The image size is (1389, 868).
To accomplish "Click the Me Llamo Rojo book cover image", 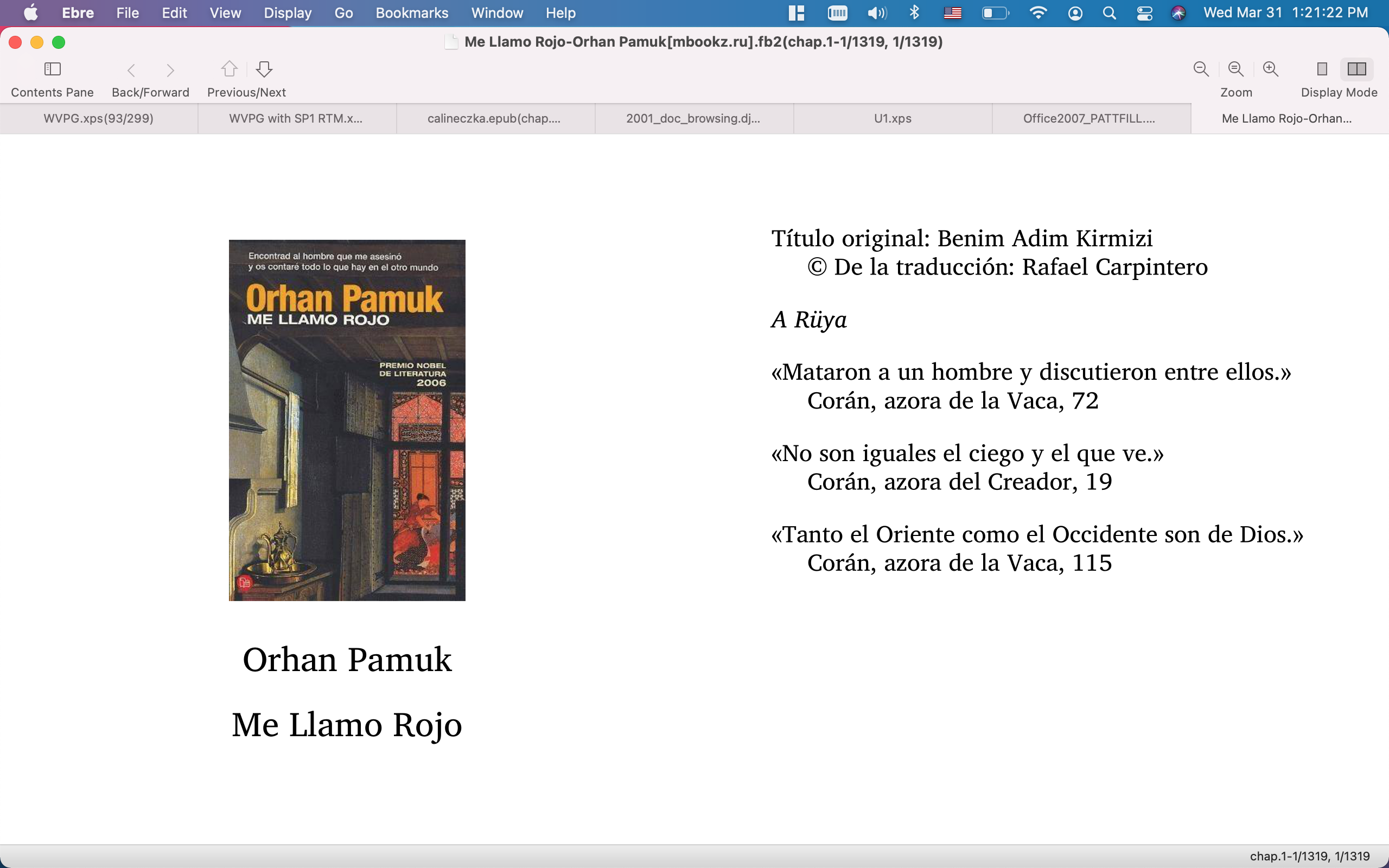I will pos(347,420).
